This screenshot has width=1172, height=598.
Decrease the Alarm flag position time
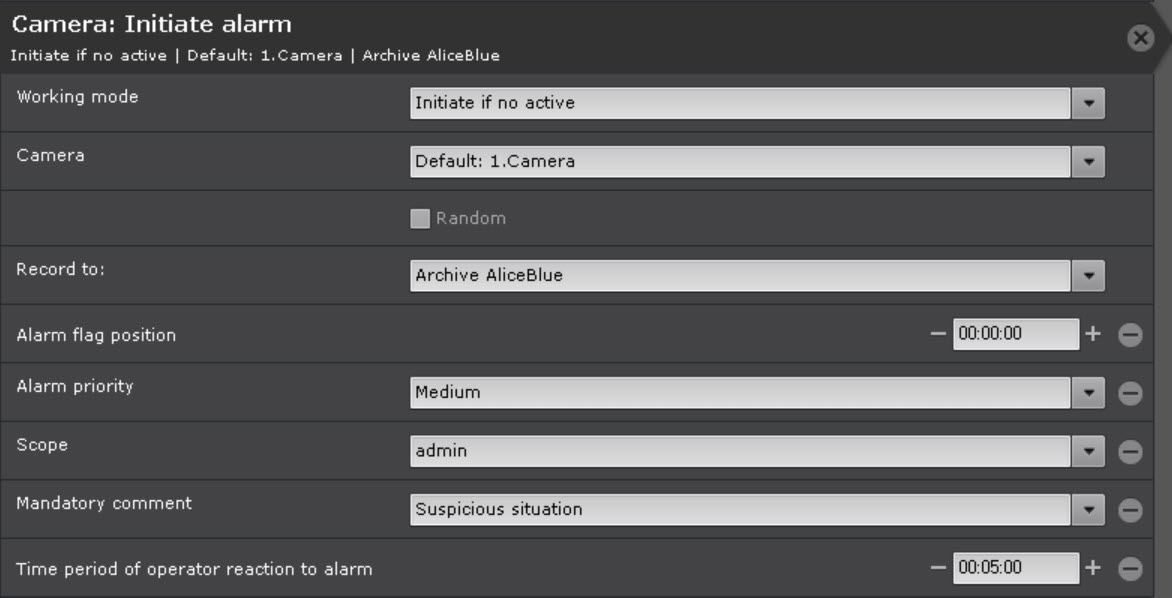(938, 335)
